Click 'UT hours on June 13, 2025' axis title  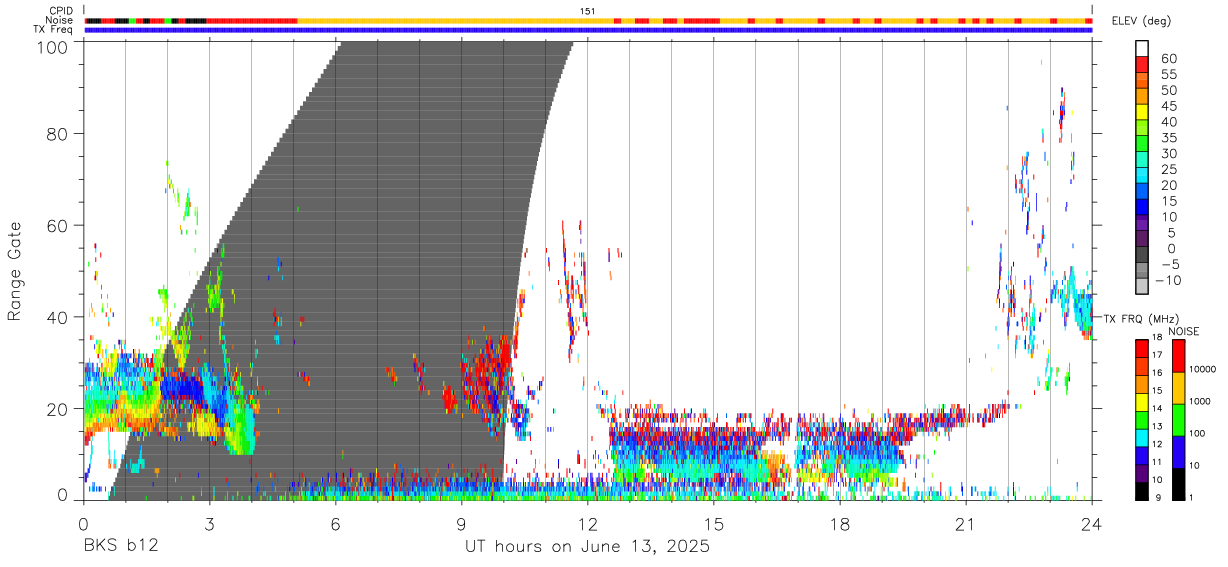(x=587, y=547)
